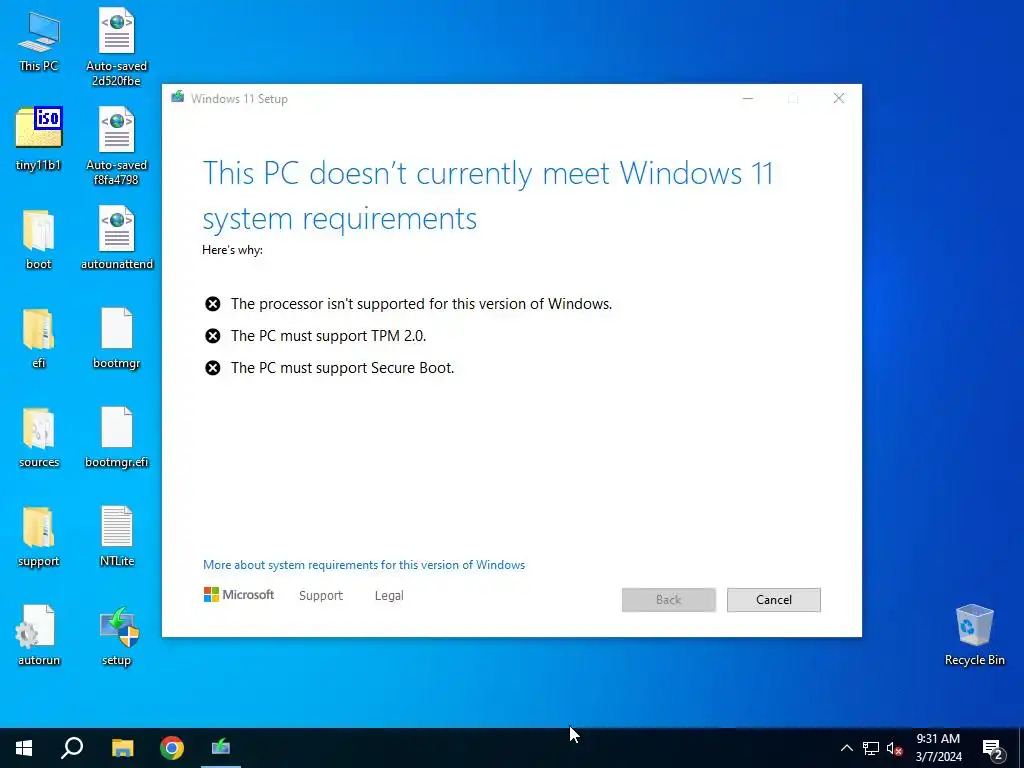1024x768 pixels.
Task: Select the efi folder on desktop
Action: click(39, 338)
